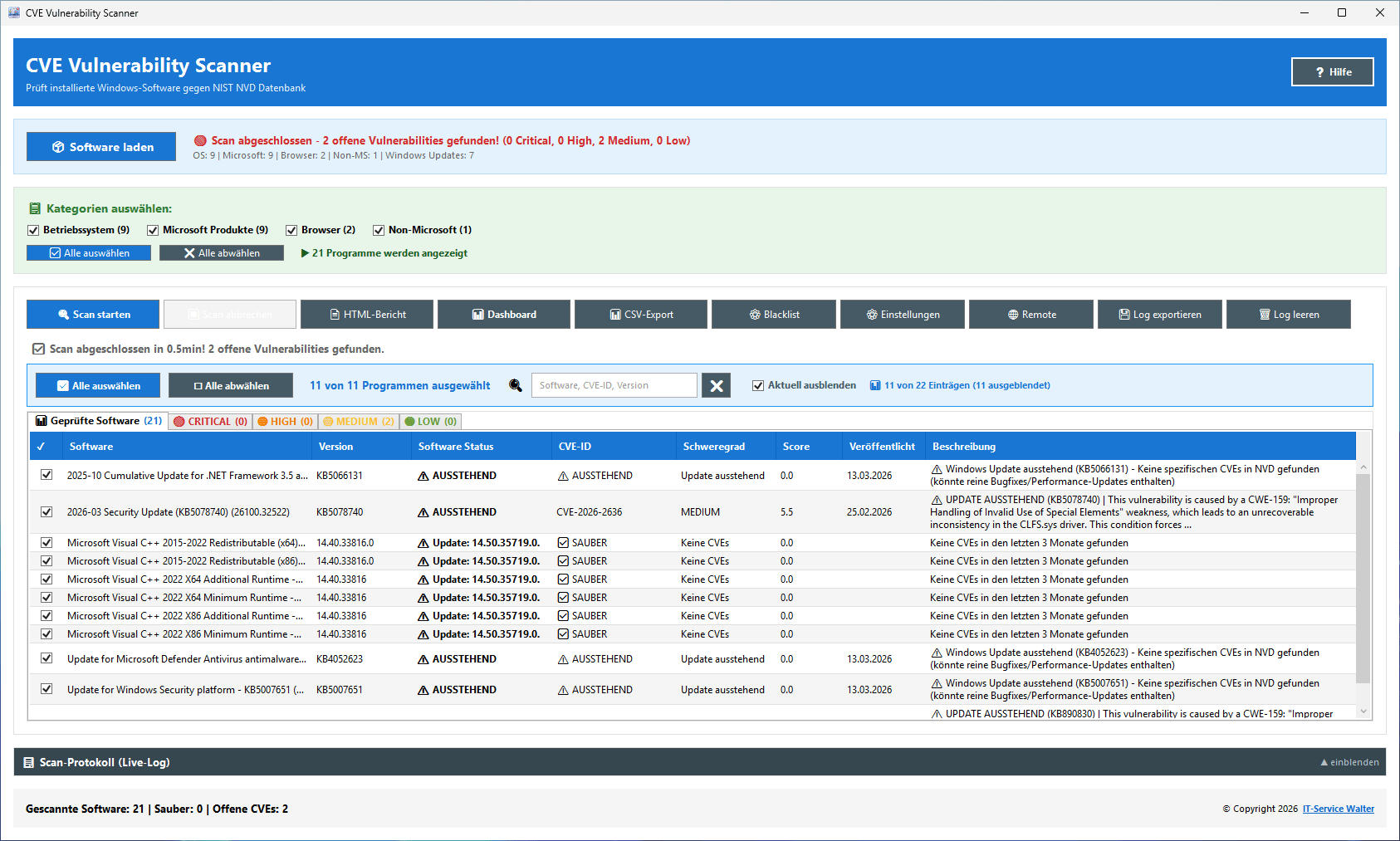This screenshot has height=841, width=1400.
Task: Open the Hilfe help button
Action: click(1332, 72)
